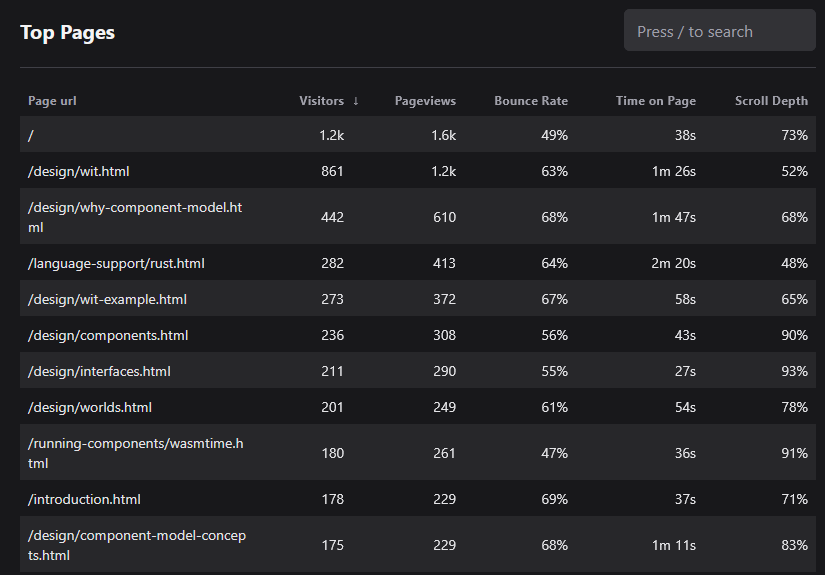Open /design/wit-example.html page link
Screen dimensions: 825x575
tap(107, 299)
